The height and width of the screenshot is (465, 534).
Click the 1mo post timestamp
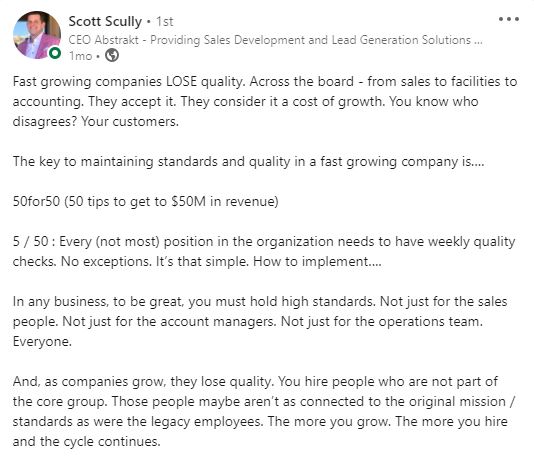(80, 56)
